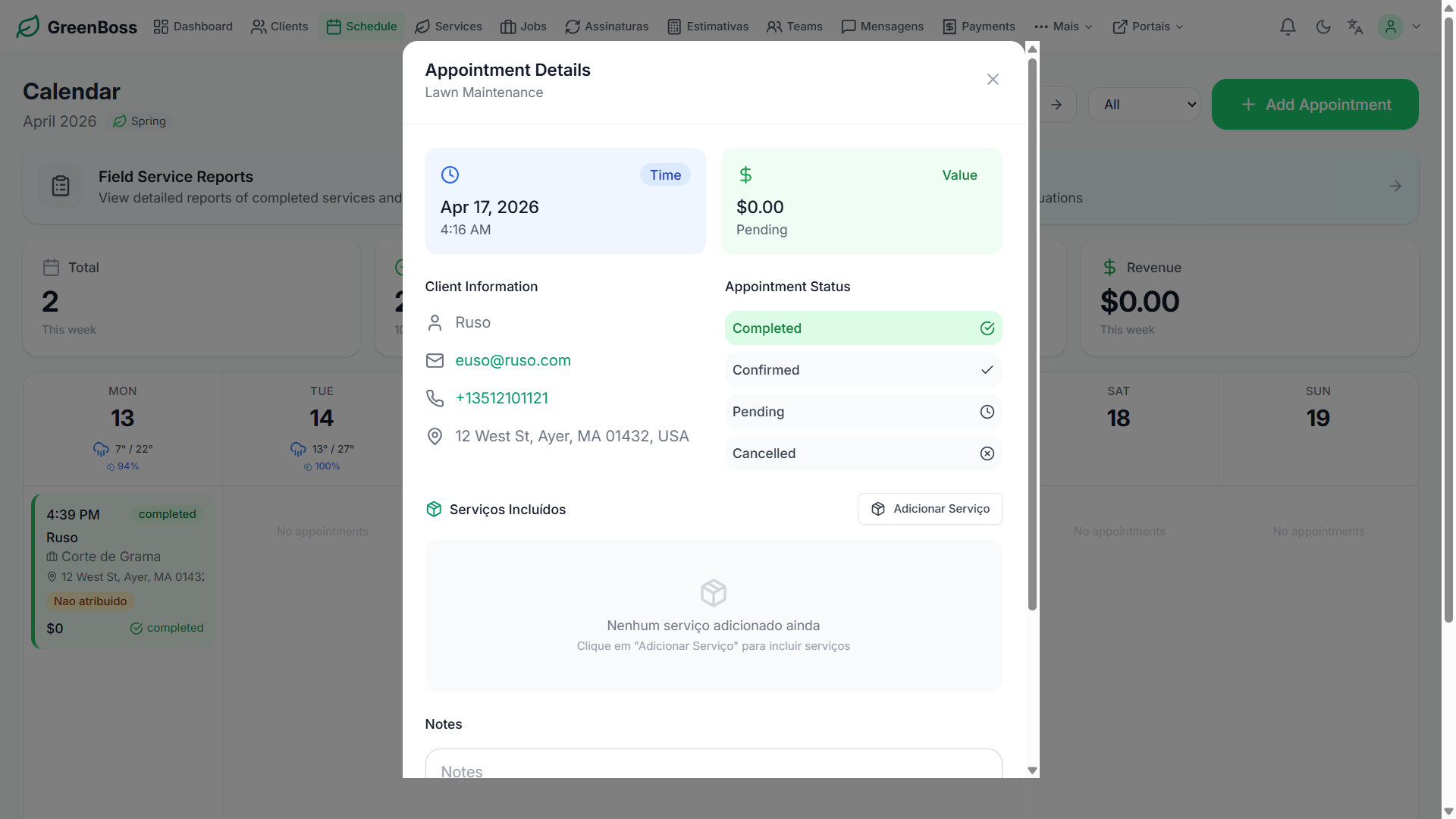Click the Field Service Reports clipboard icon
1456x819 pixels.
click(x=61, y=186)
